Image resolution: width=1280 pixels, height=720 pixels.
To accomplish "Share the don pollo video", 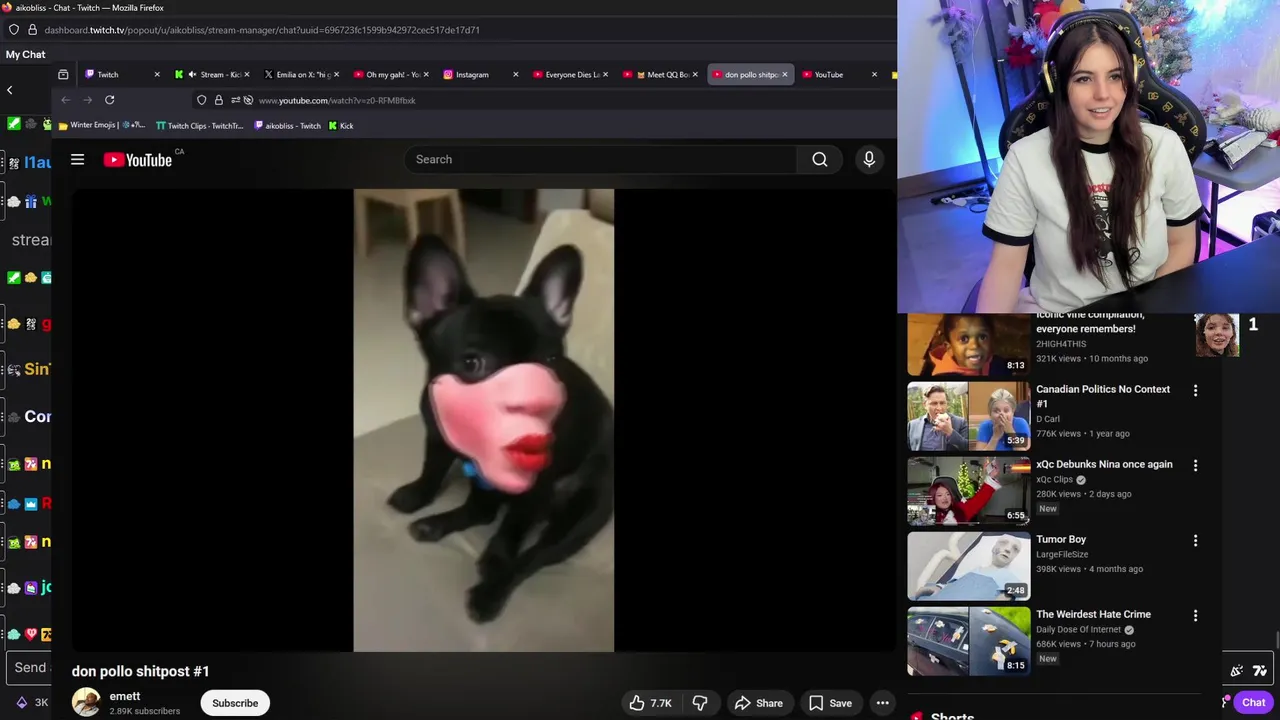I will point(759,703).
